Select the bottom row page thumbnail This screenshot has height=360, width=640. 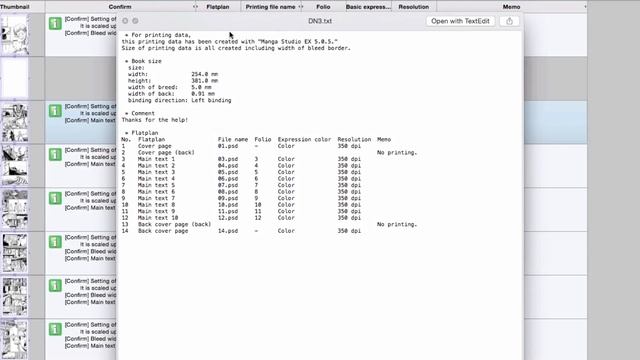point(15,340)
